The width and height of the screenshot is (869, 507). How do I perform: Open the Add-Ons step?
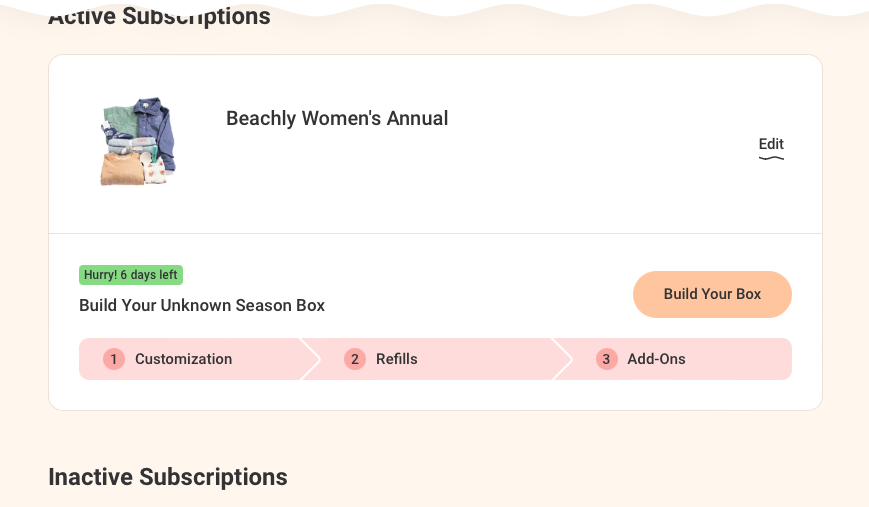pyautogui.click(x=656, y=359)
